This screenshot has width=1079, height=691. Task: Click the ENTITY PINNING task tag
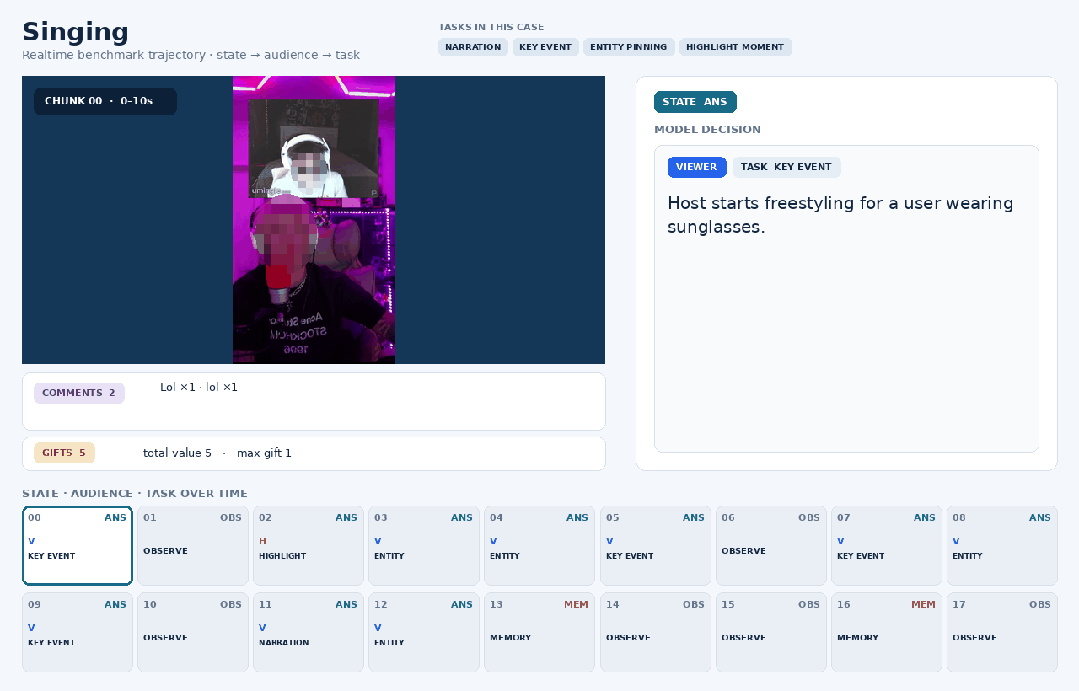[x=628, y=47]
